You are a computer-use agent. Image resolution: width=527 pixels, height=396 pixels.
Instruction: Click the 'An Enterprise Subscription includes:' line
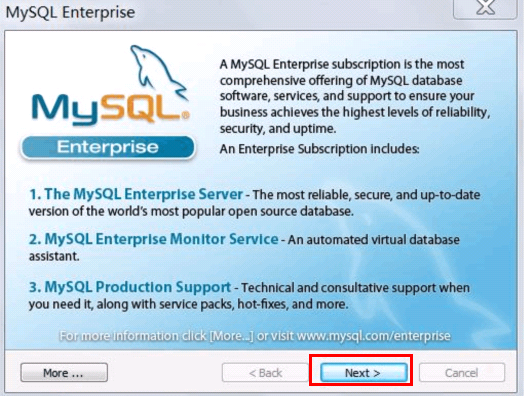[319, 149]
